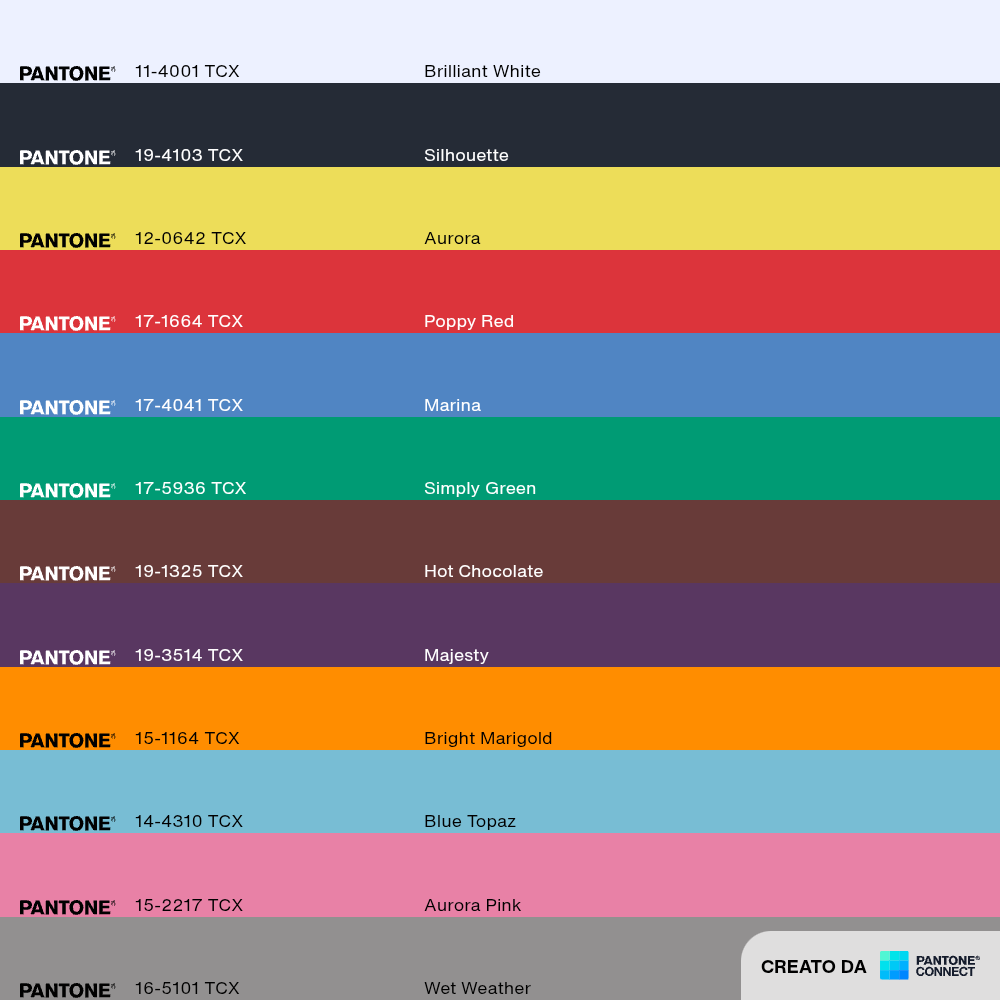The image size is (1000, 1000).
Task: Click the Pantone Connect logo icon
Action: 893,965
